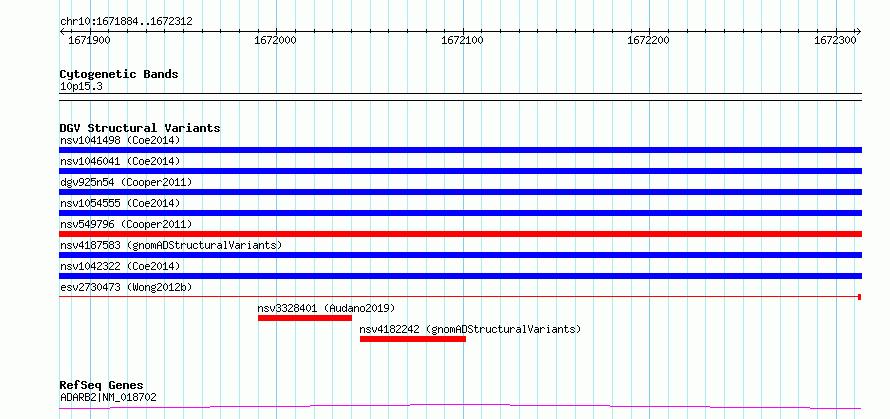Click the red bar under nsv3328401
Screen dimensions: 890x419
tap(305, 318)
